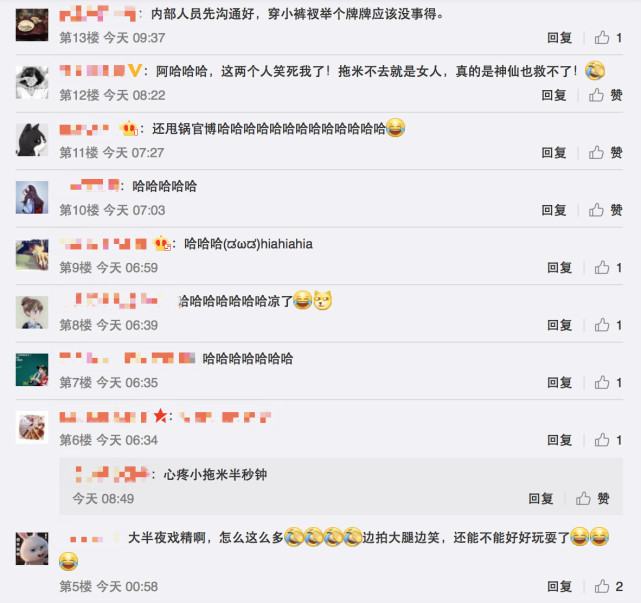Click the orange V verified badge
Image resolution: width=641 pixels, height=603 pixels.
point(135,71)
